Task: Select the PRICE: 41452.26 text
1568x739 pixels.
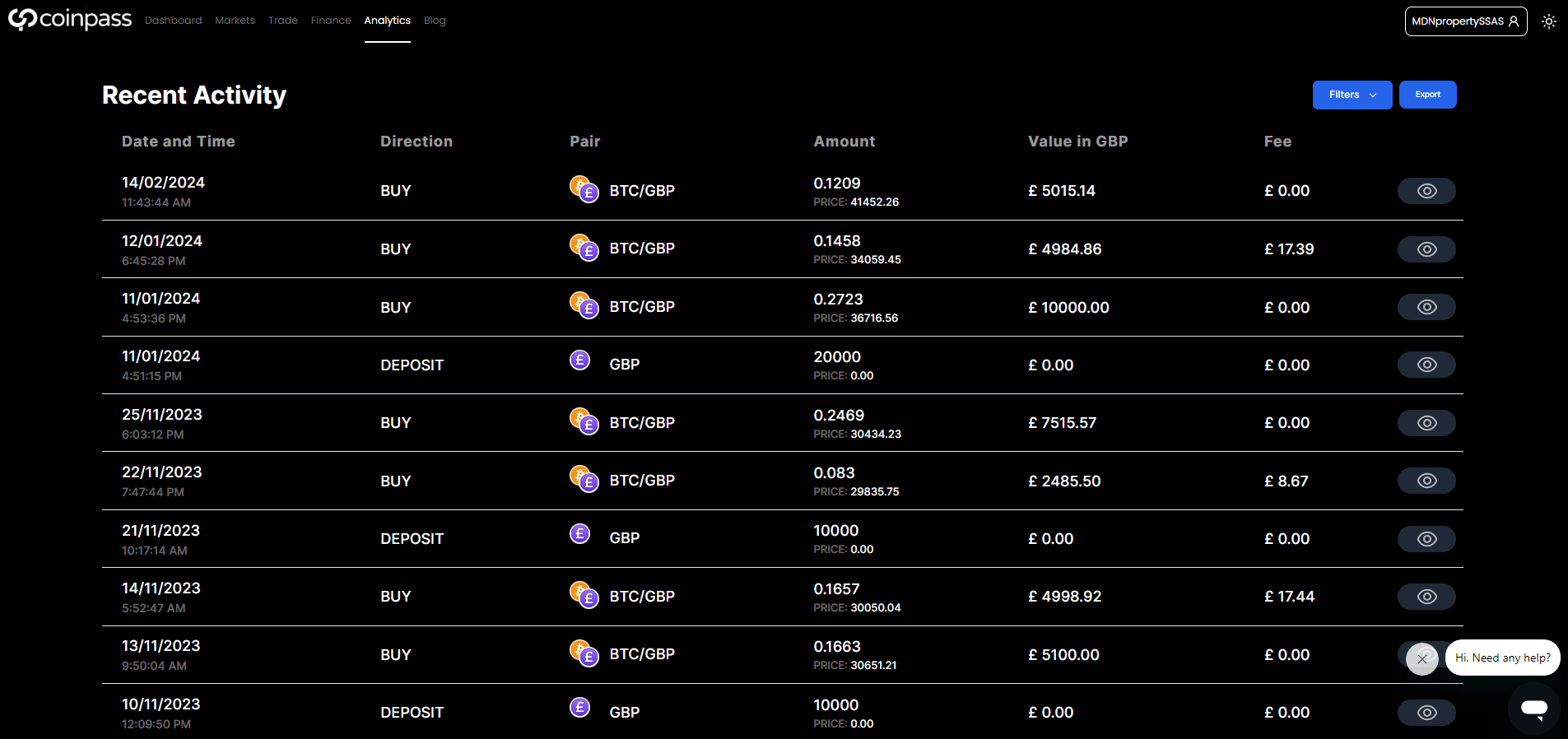Action: coord(856,202)
